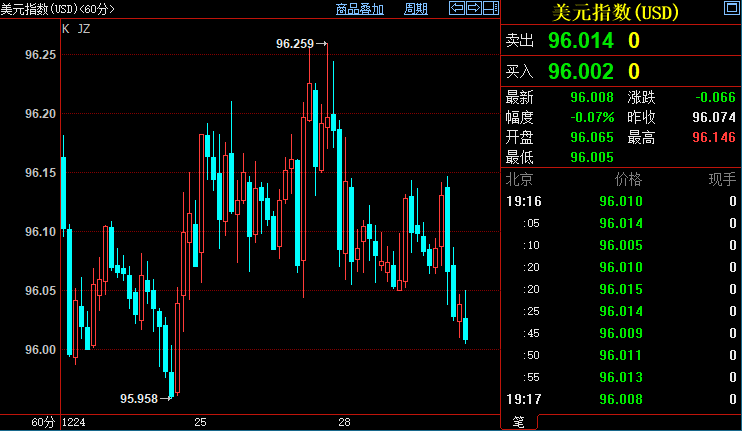
Task: Click the JZ indicator label on chart
Action: [x=83, y=28]
